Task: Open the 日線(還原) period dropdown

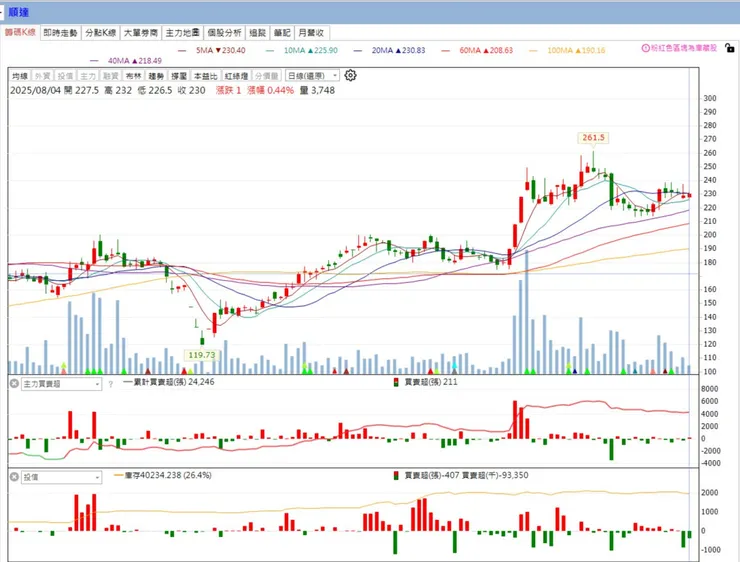Action: pyautogui.click(x=312, y=75)
